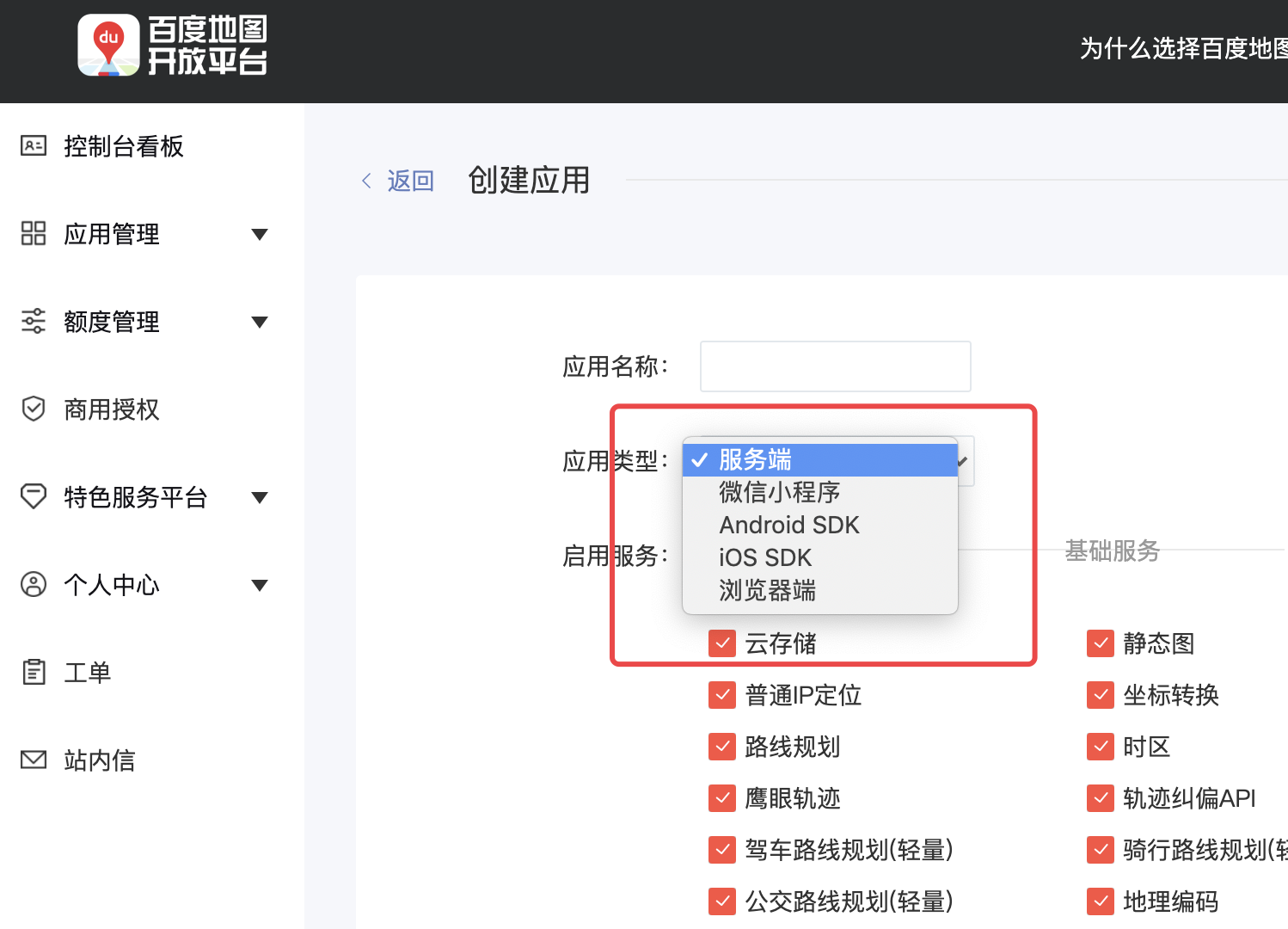Click the 百度地图开放平台 title text
The height and width of the screenshot is (929, 1288).
pyautogui.click(x=207, y=45)
